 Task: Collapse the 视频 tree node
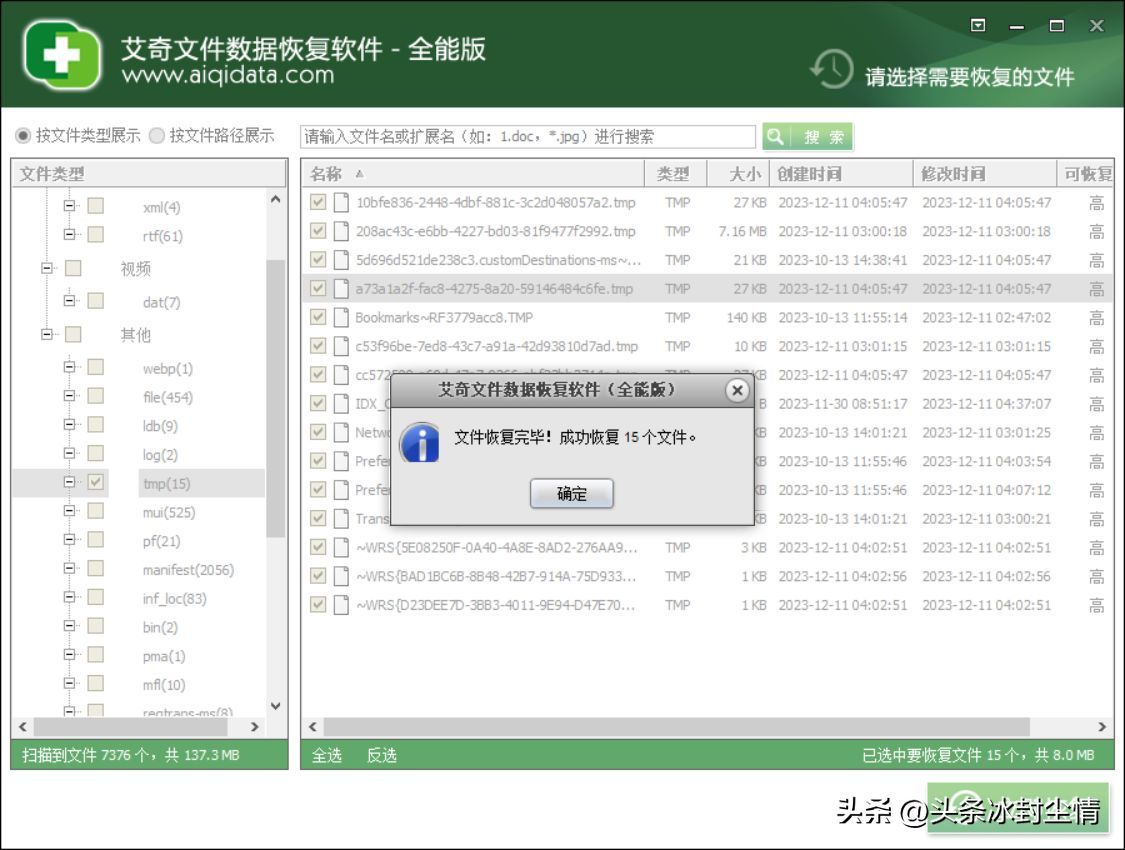tap(47, 268)
